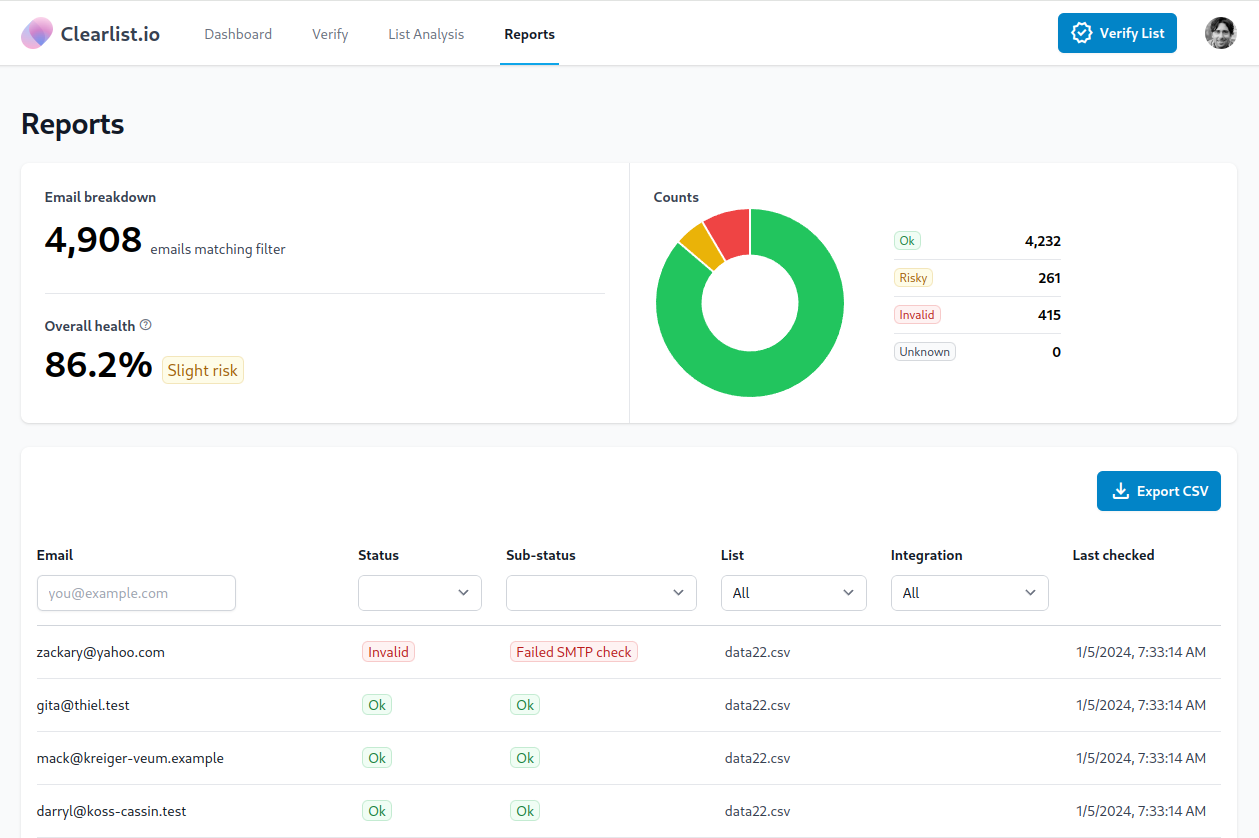Click the Clearlist.io logo icon
The image size is (1259, 838).
click(x=37, y=34)
